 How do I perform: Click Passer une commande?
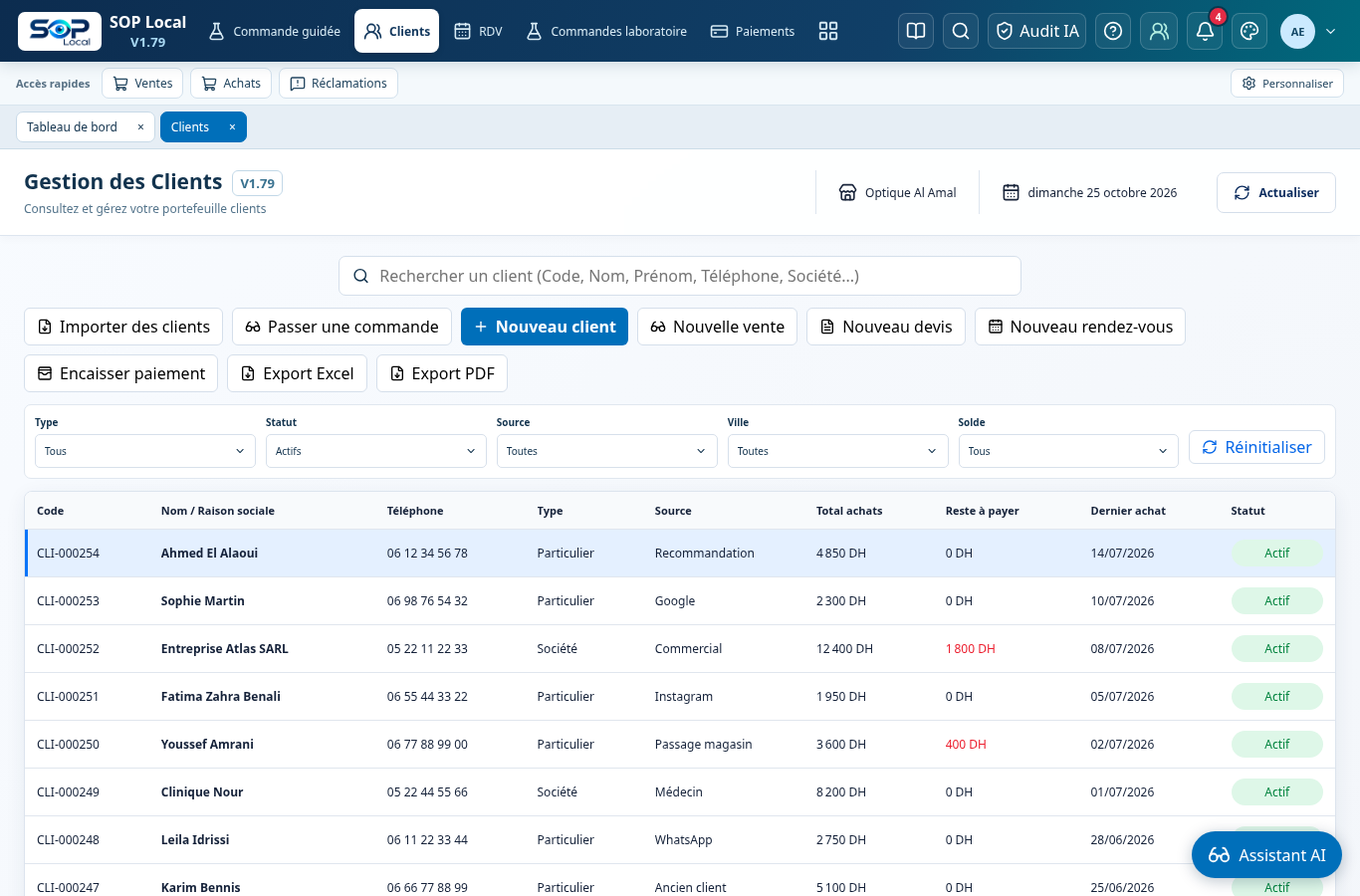coord(341,327)
